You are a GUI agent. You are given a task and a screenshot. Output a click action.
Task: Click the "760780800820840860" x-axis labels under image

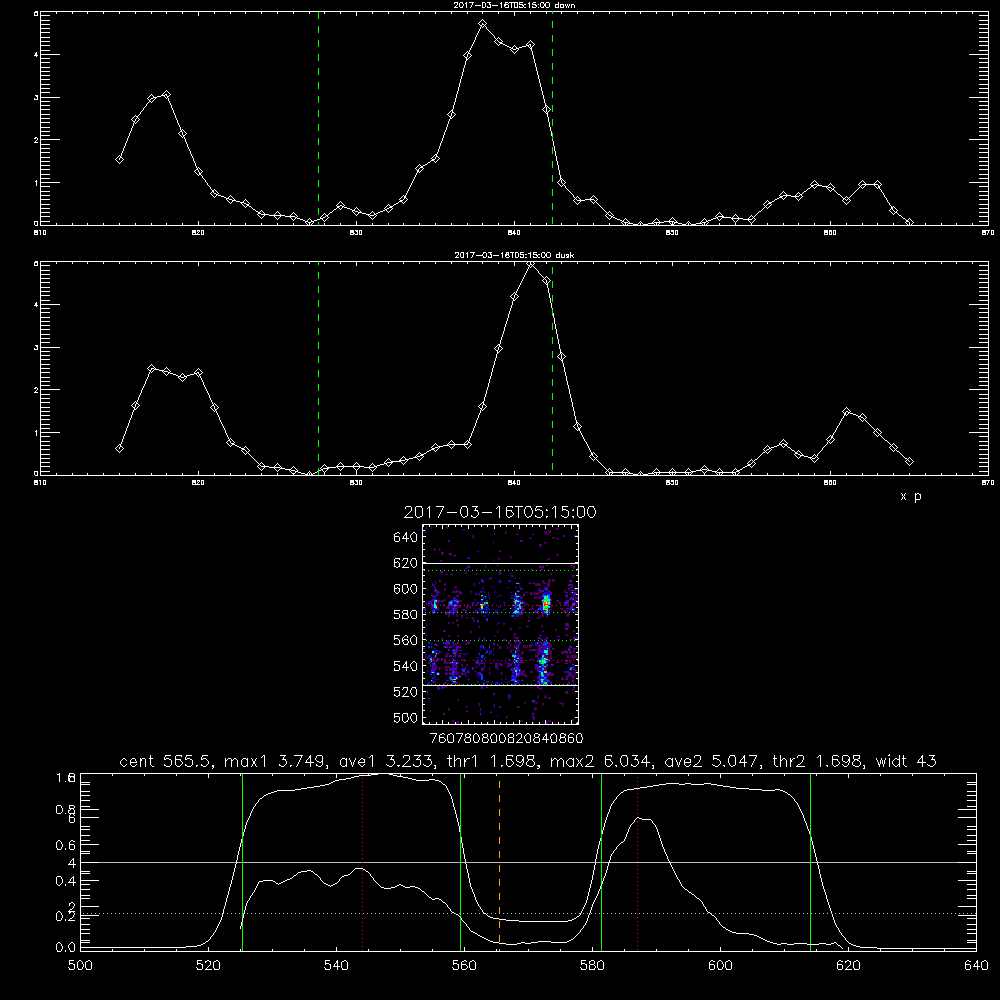click(506, 739)
